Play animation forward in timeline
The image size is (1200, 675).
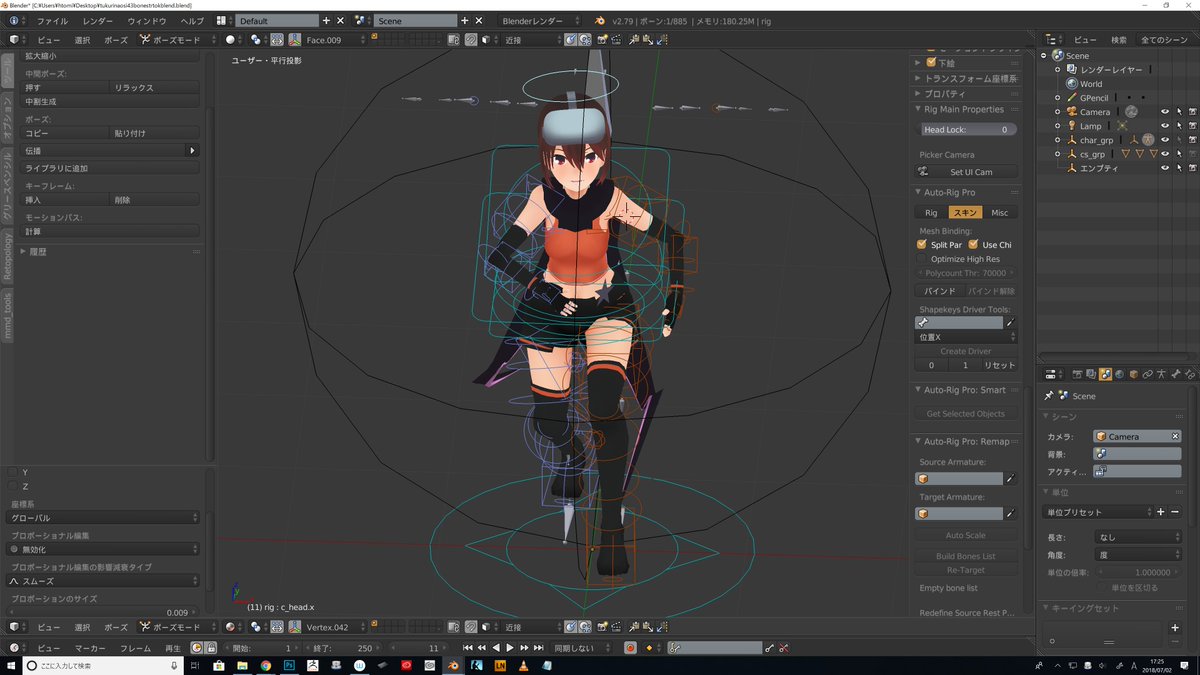[510, 647]
